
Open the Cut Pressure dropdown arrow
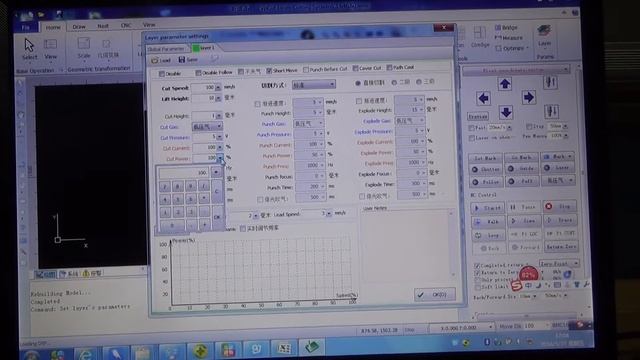[x=220, y=137]
